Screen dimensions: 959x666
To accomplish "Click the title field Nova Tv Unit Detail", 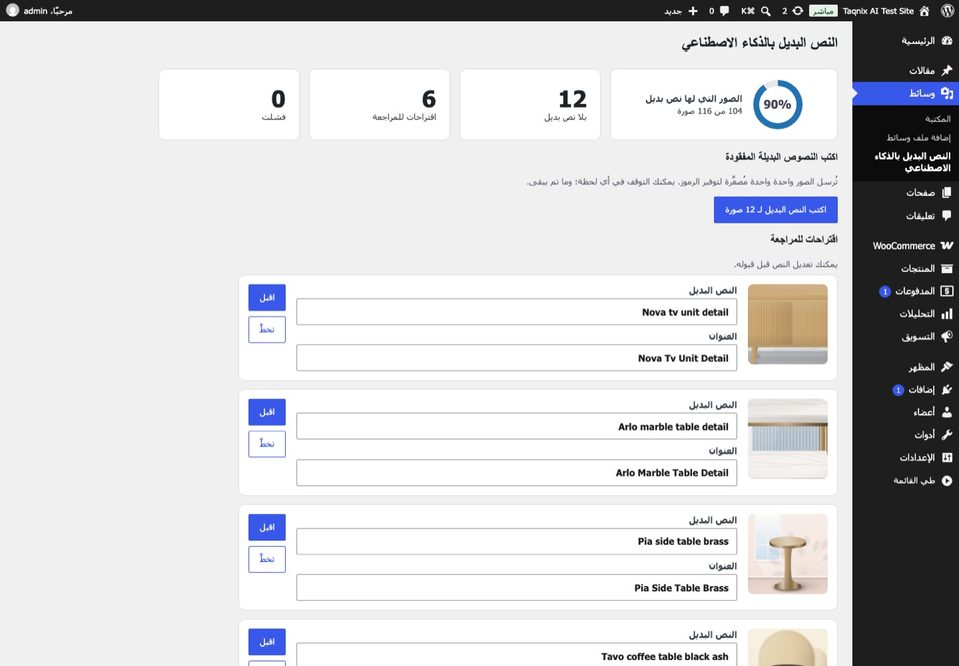I will click(x=517, y=358).
